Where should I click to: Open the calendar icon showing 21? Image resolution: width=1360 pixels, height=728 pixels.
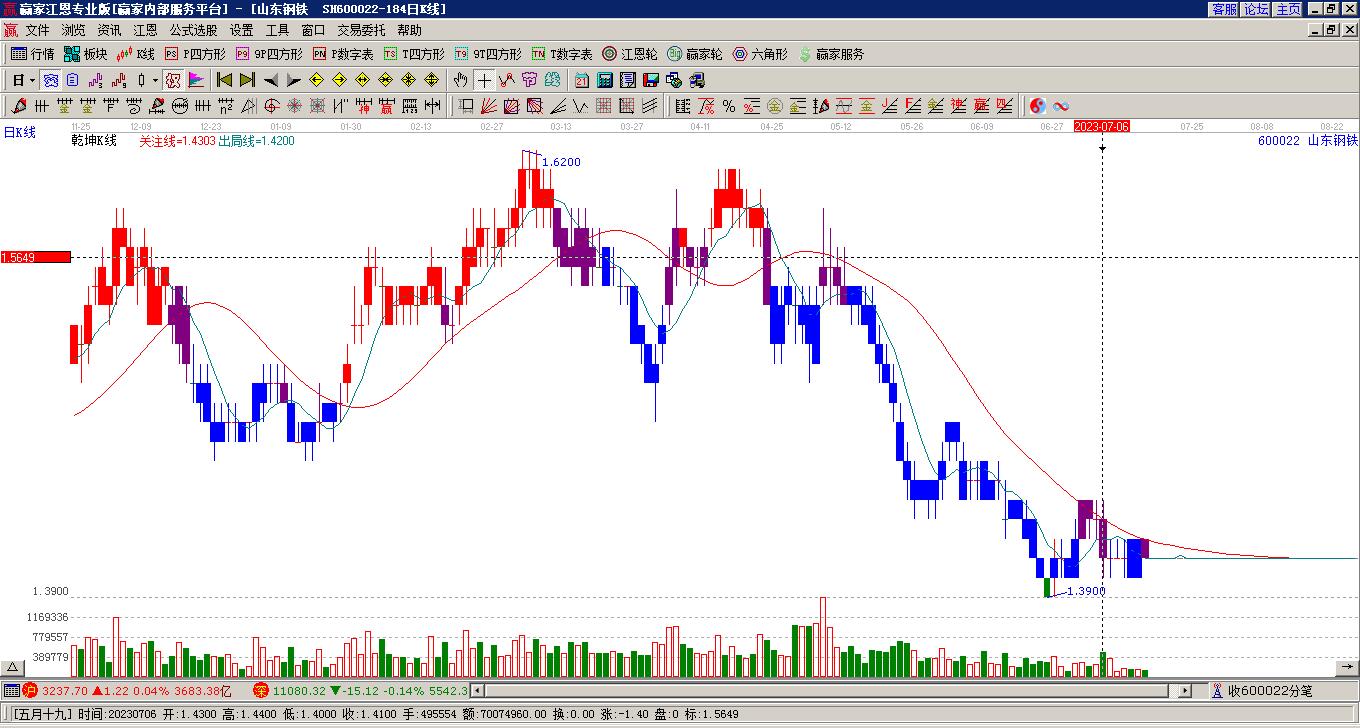click(x=582, y=80)
